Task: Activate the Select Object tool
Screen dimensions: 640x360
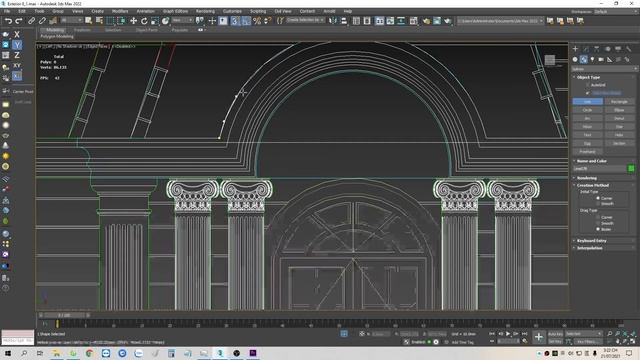Action: (x=89, y=21)
